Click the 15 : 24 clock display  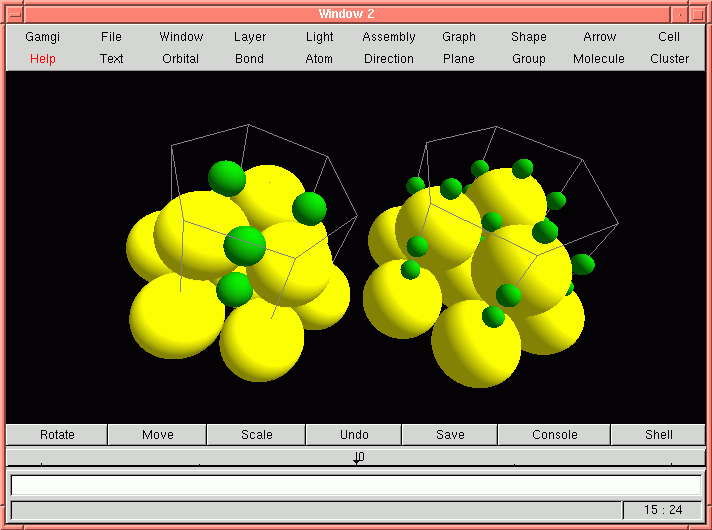(x=663, y=510)
